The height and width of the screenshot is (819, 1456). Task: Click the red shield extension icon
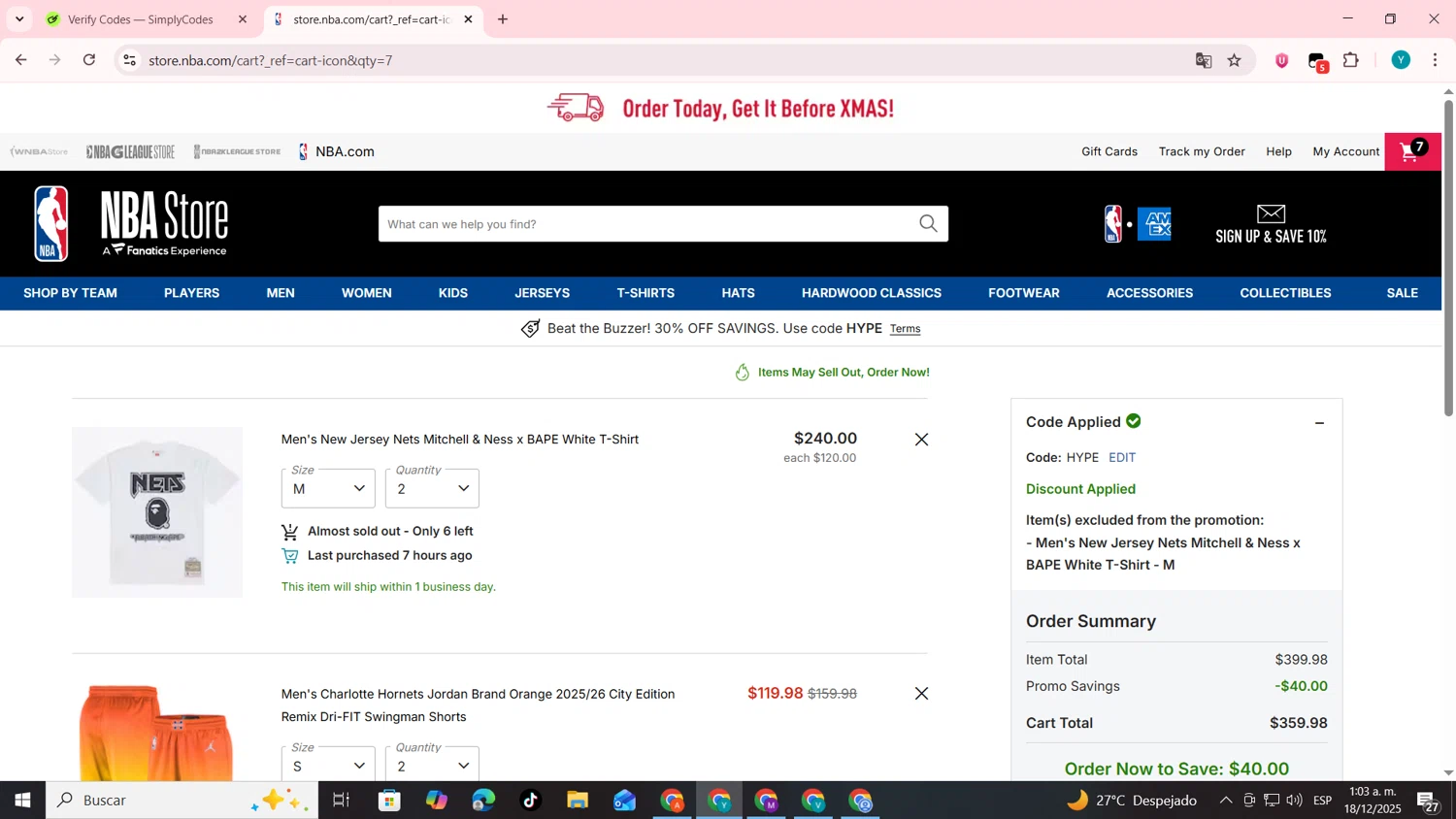pyautogui.click(x=1281, y=60)
